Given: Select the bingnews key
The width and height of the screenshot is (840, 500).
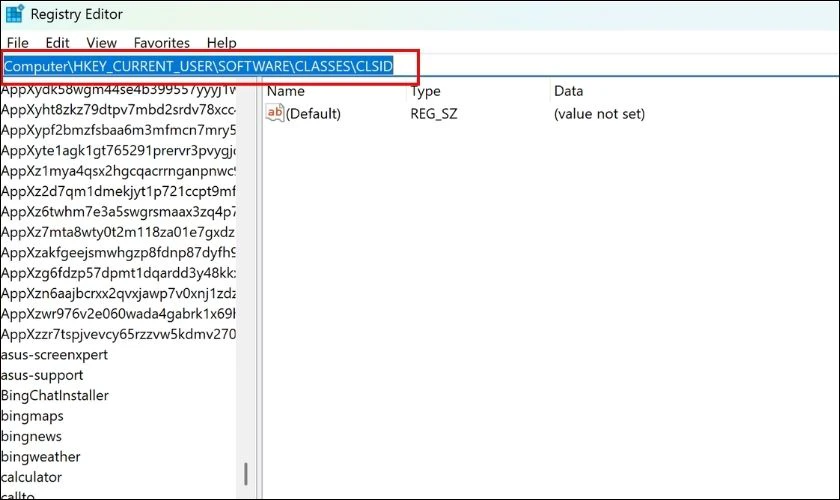Looking at the screenshot, I should (31, 436).
